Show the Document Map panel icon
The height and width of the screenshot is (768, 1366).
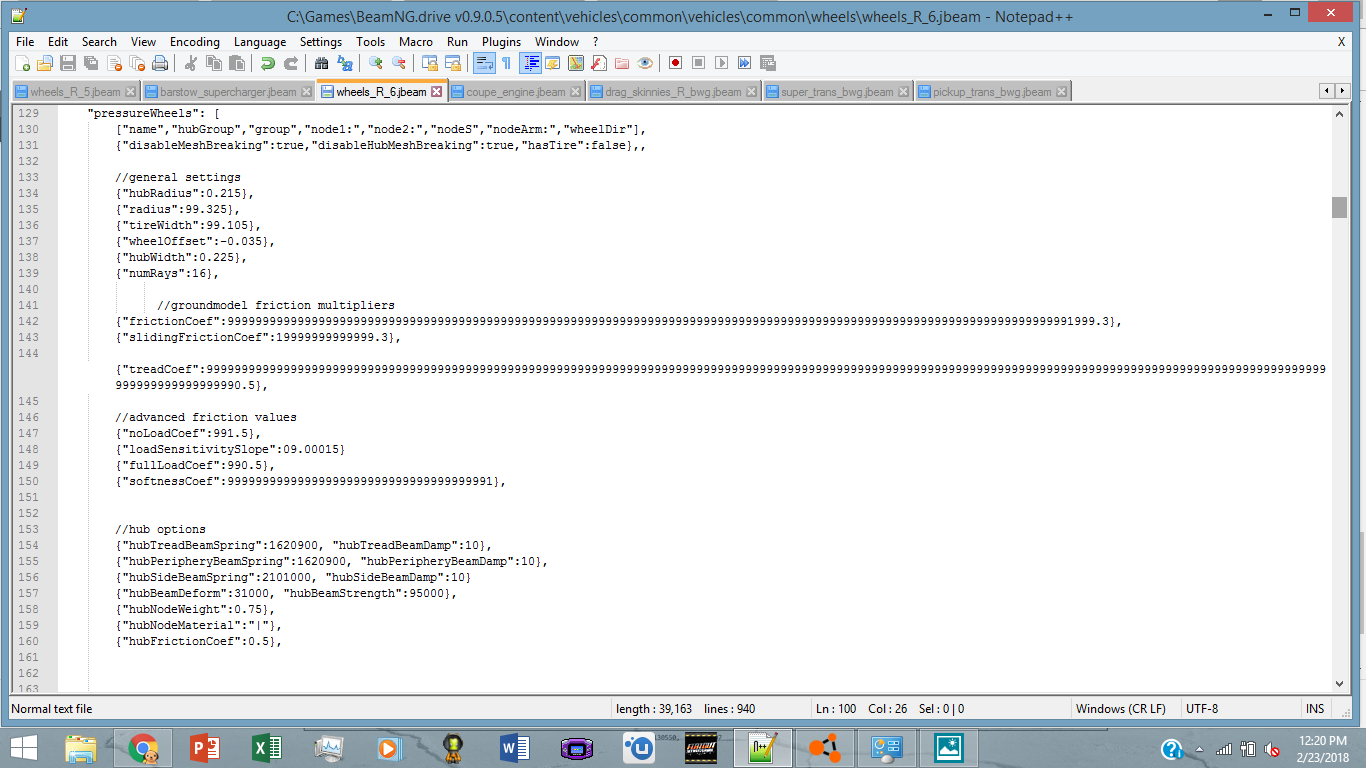coord(576,63)
